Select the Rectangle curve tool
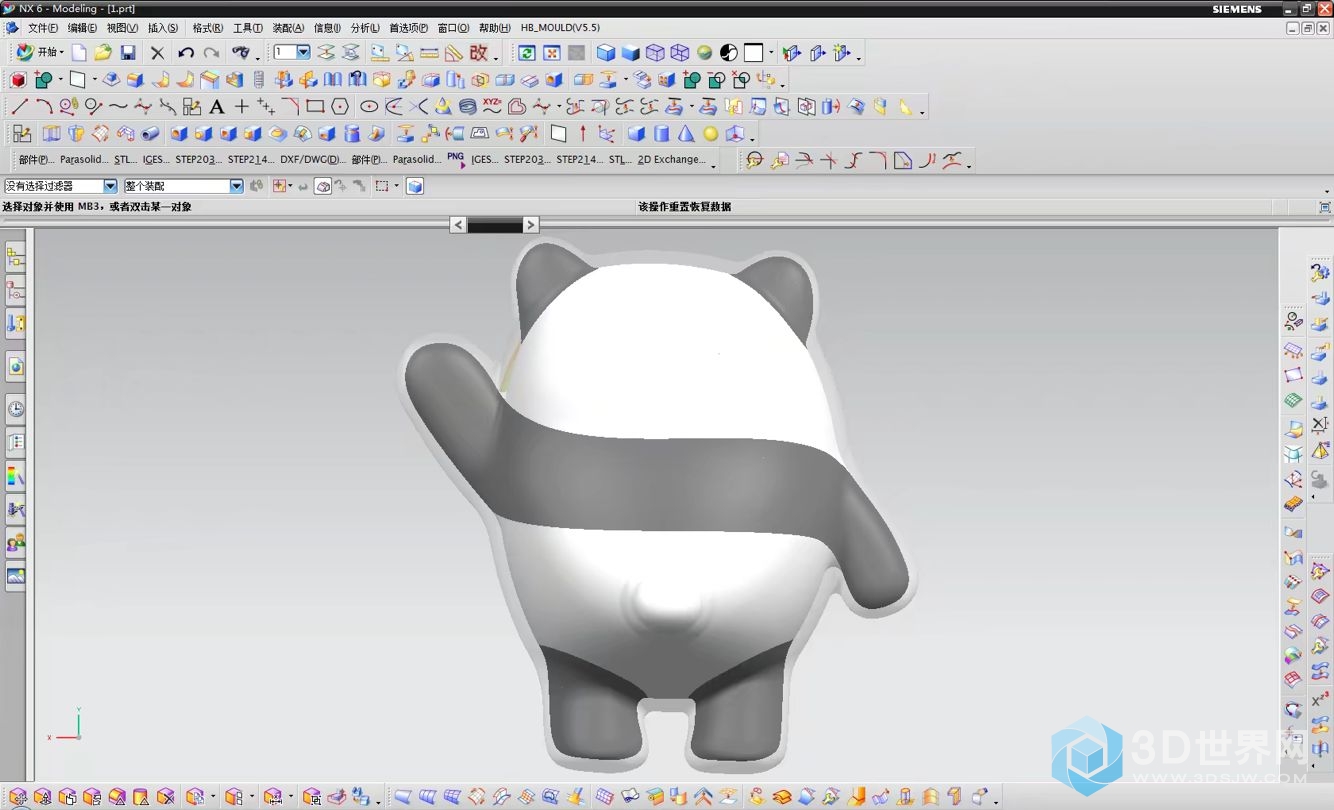The height and width of the screenshot is (810, 1334). (x=315, y=106)
